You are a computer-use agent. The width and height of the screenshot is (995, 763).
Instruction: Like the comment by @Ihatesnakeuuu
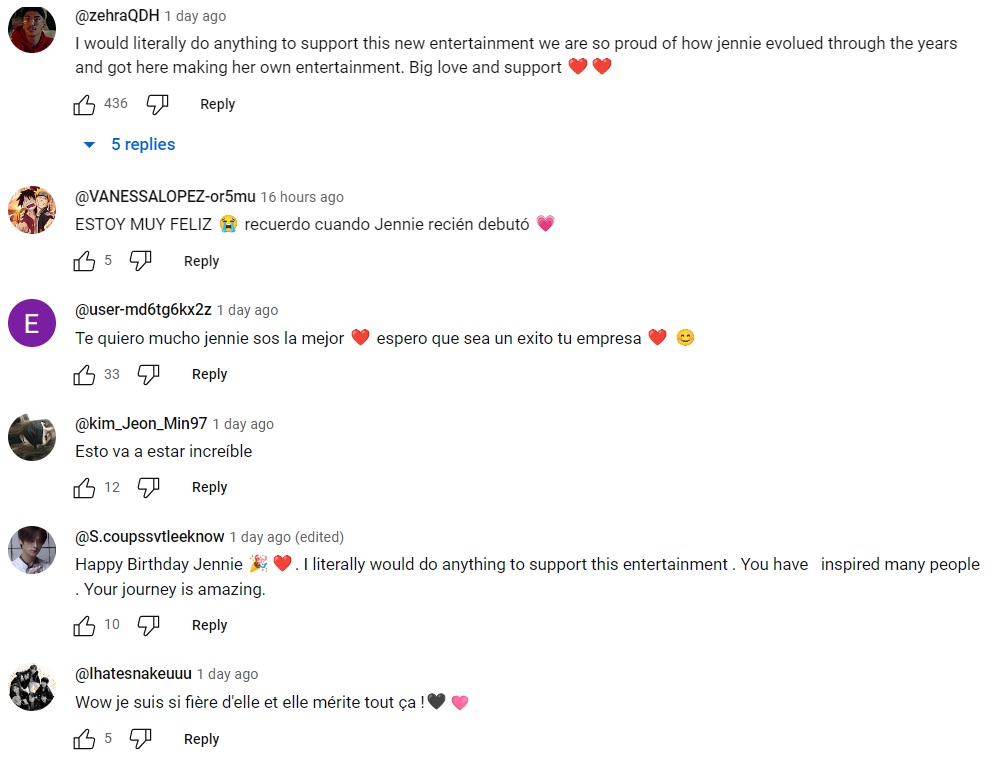click(85, 739)
